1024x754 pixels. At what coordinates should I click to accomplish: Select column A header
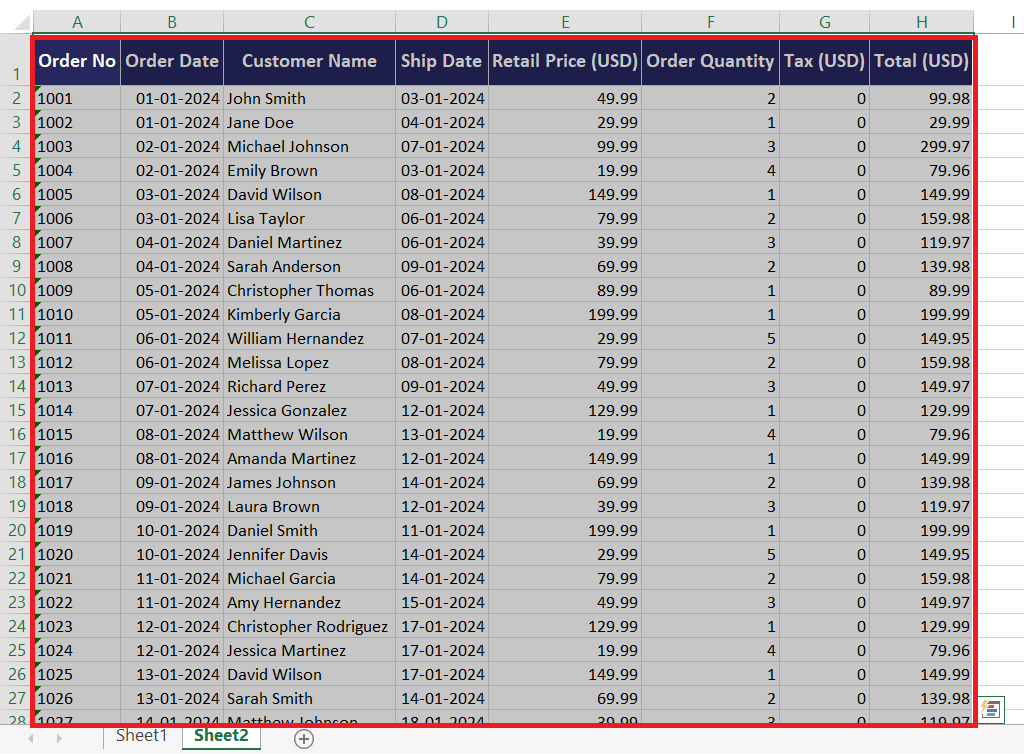click(77, 22)
